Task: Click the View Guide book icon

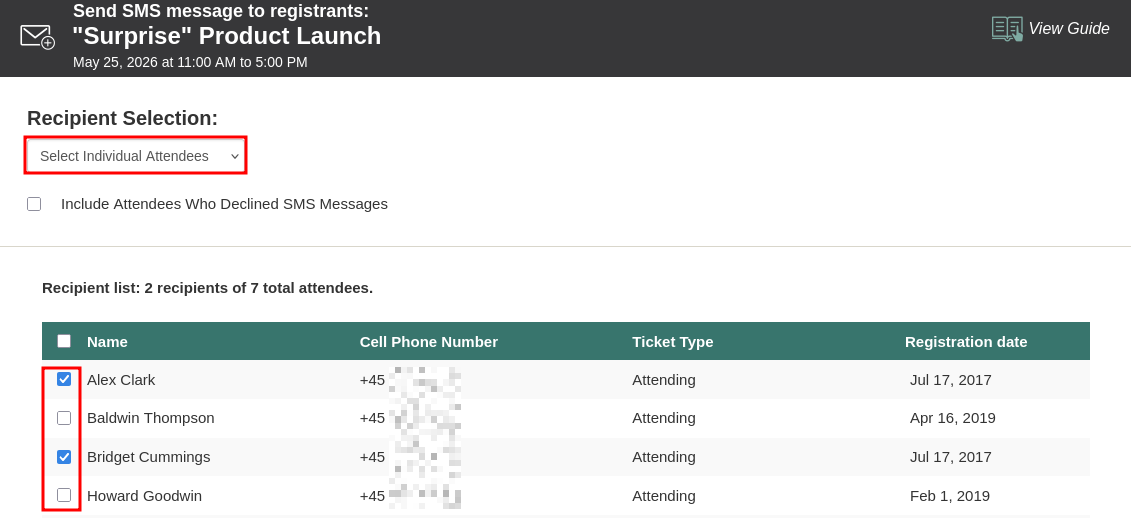Action: click(1006, 28)
